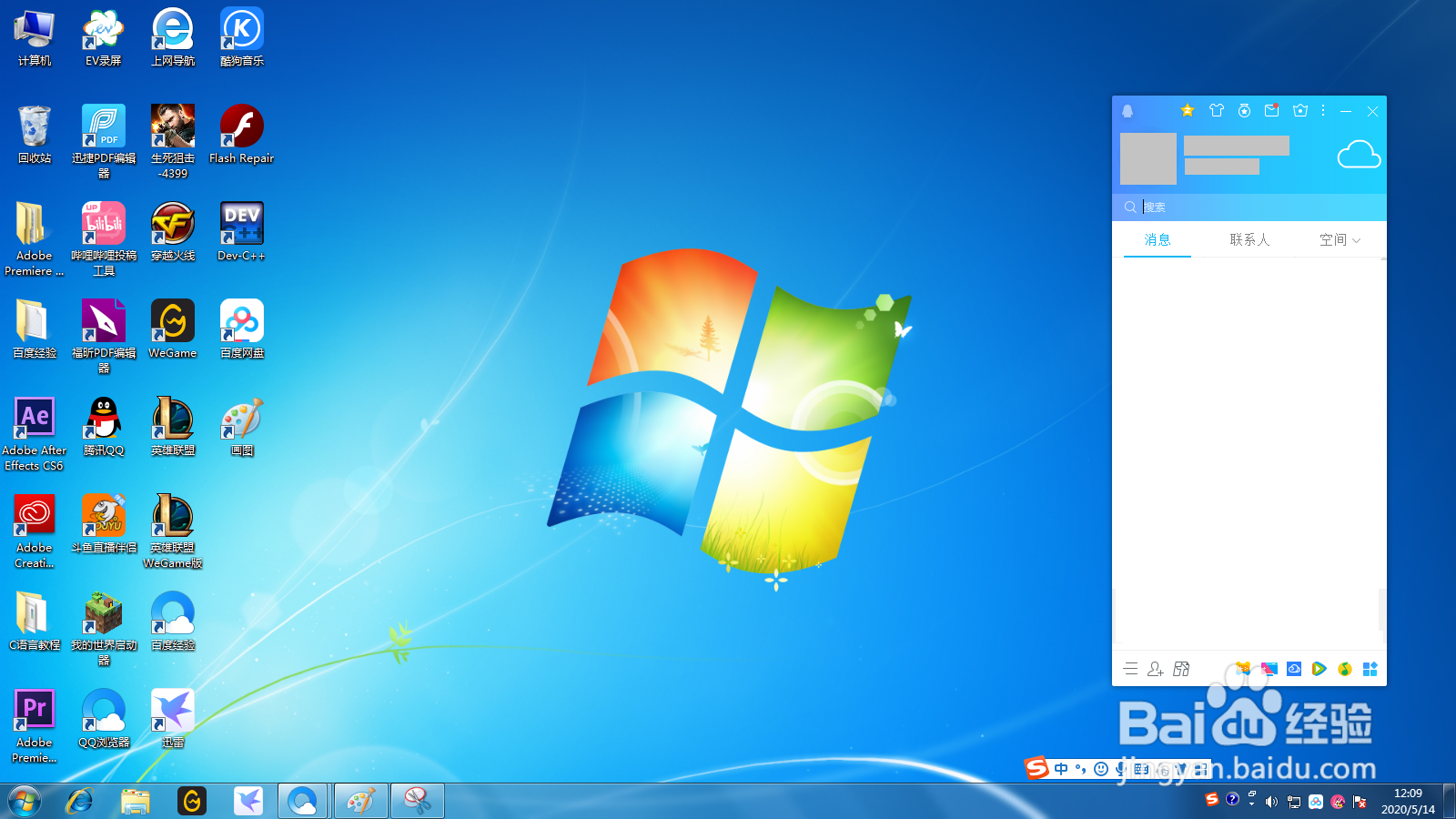The height and width of the screenshot is (819, 1456).
Task: Open the Windows Start button
Action: (x=25, y=802)
